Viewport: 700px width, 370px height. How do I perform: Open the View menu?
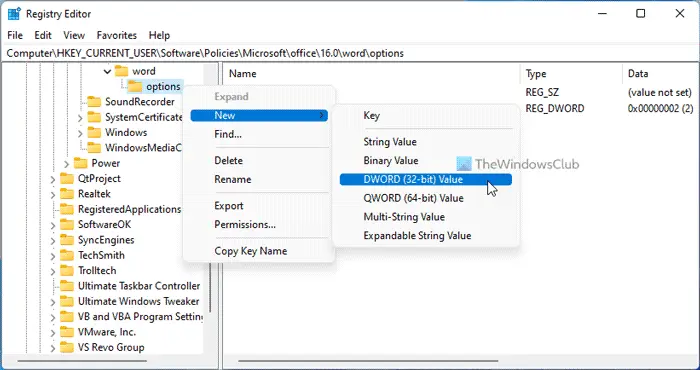pos(74,35)
